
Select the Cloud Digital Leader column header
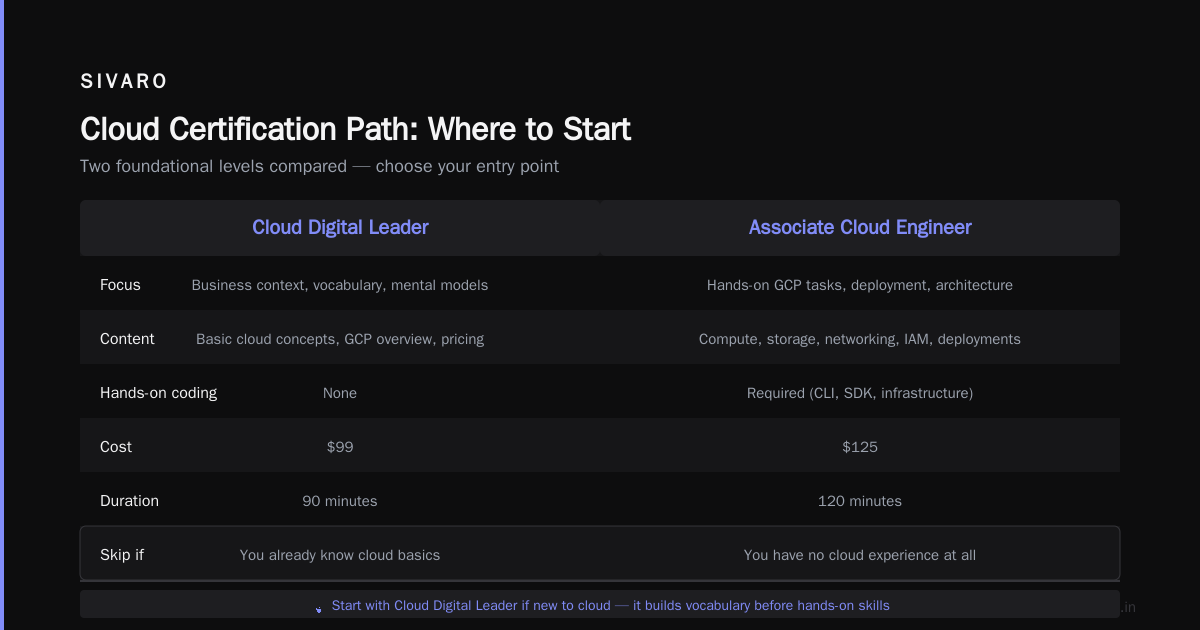tap(340, 228)
